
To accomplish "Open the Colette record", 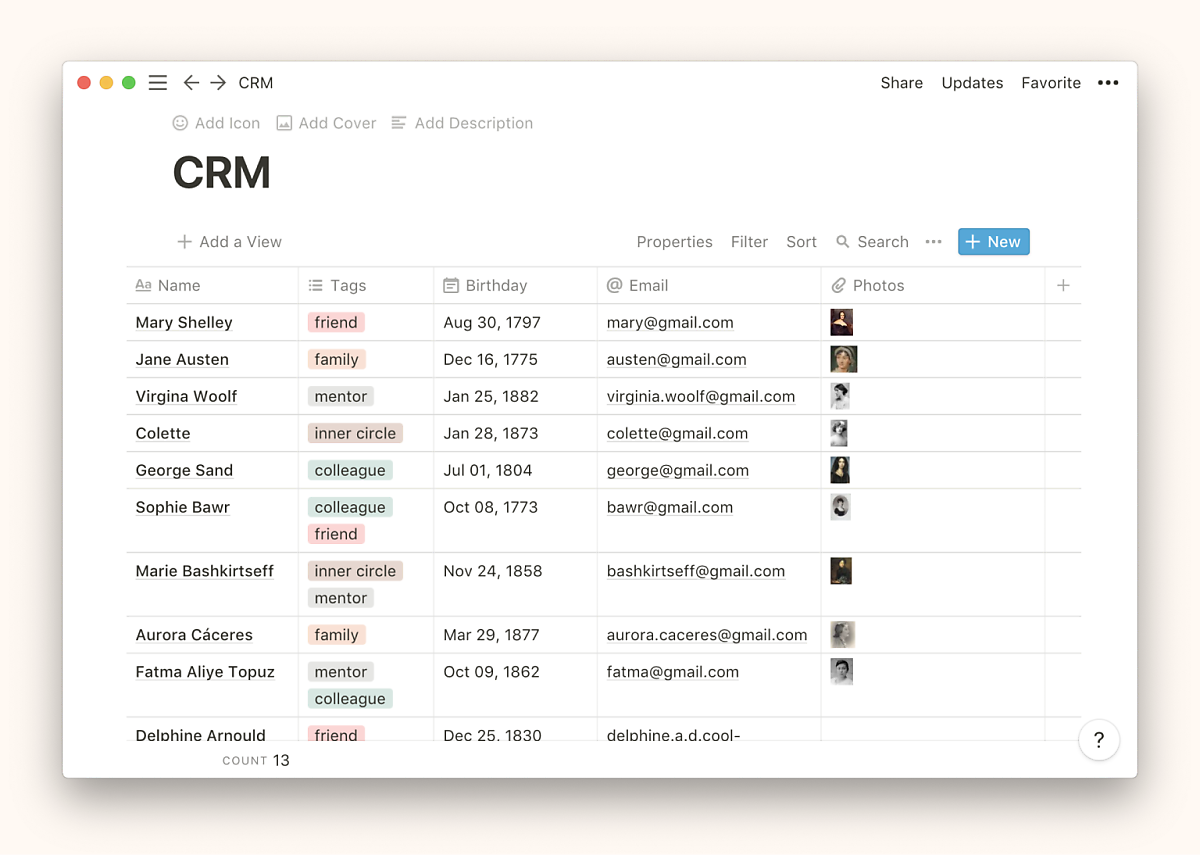I will point(163,433).
